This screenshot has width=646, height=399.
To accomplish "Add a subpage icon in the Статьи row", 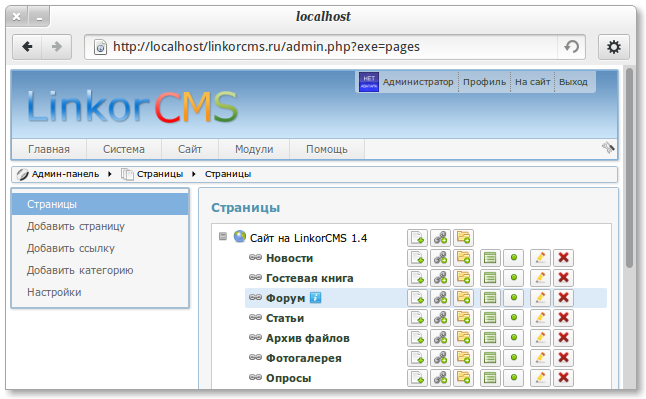I will point(417,318).
